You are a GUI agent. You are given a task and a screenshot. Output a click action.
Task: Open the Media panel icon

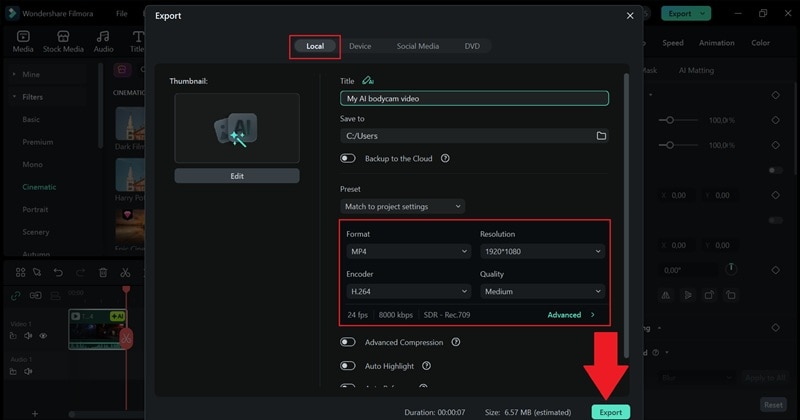[x=23, y=41]
